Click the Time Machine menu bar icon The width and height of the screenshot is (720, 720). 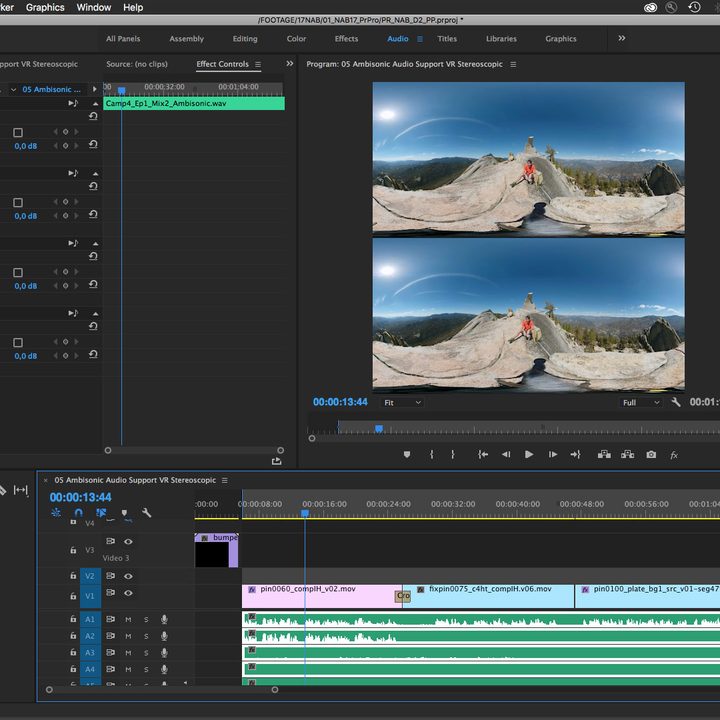[x=694, y=7]
